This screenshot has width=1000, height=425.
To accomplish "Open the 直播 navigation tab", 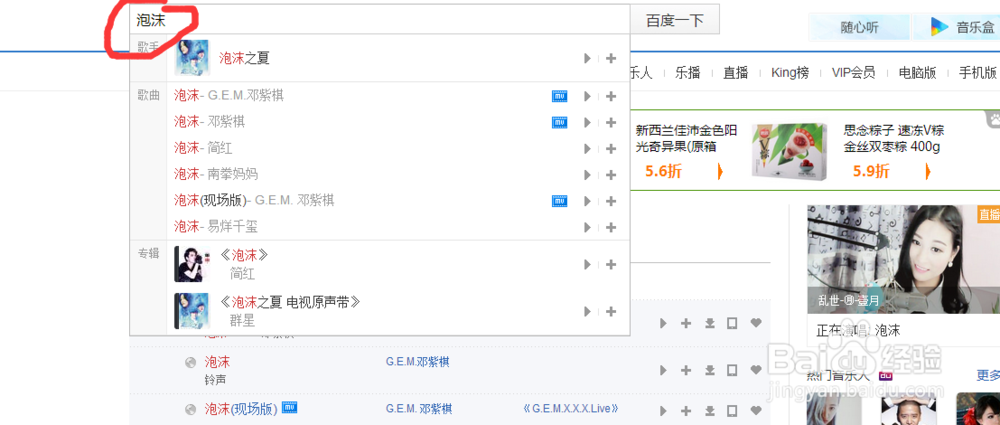I will pos(735,73).
